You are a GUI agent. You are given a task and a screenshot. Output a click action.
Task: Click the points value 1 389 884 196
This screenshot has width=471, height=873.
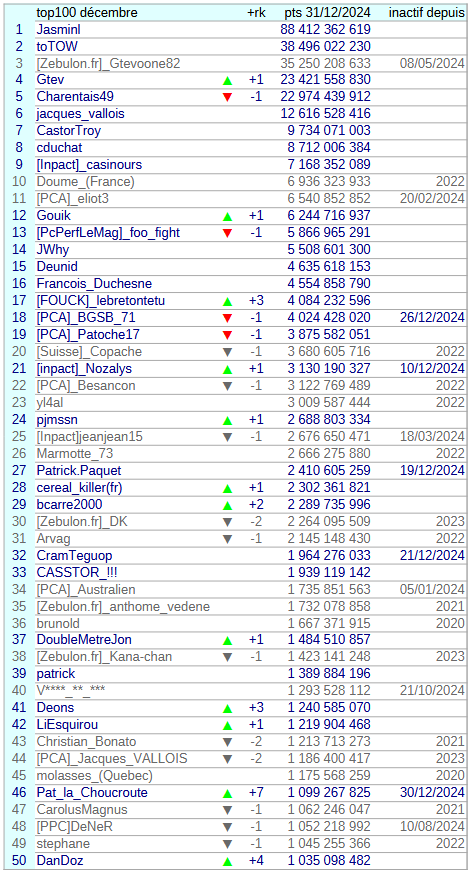click(329, 675)
